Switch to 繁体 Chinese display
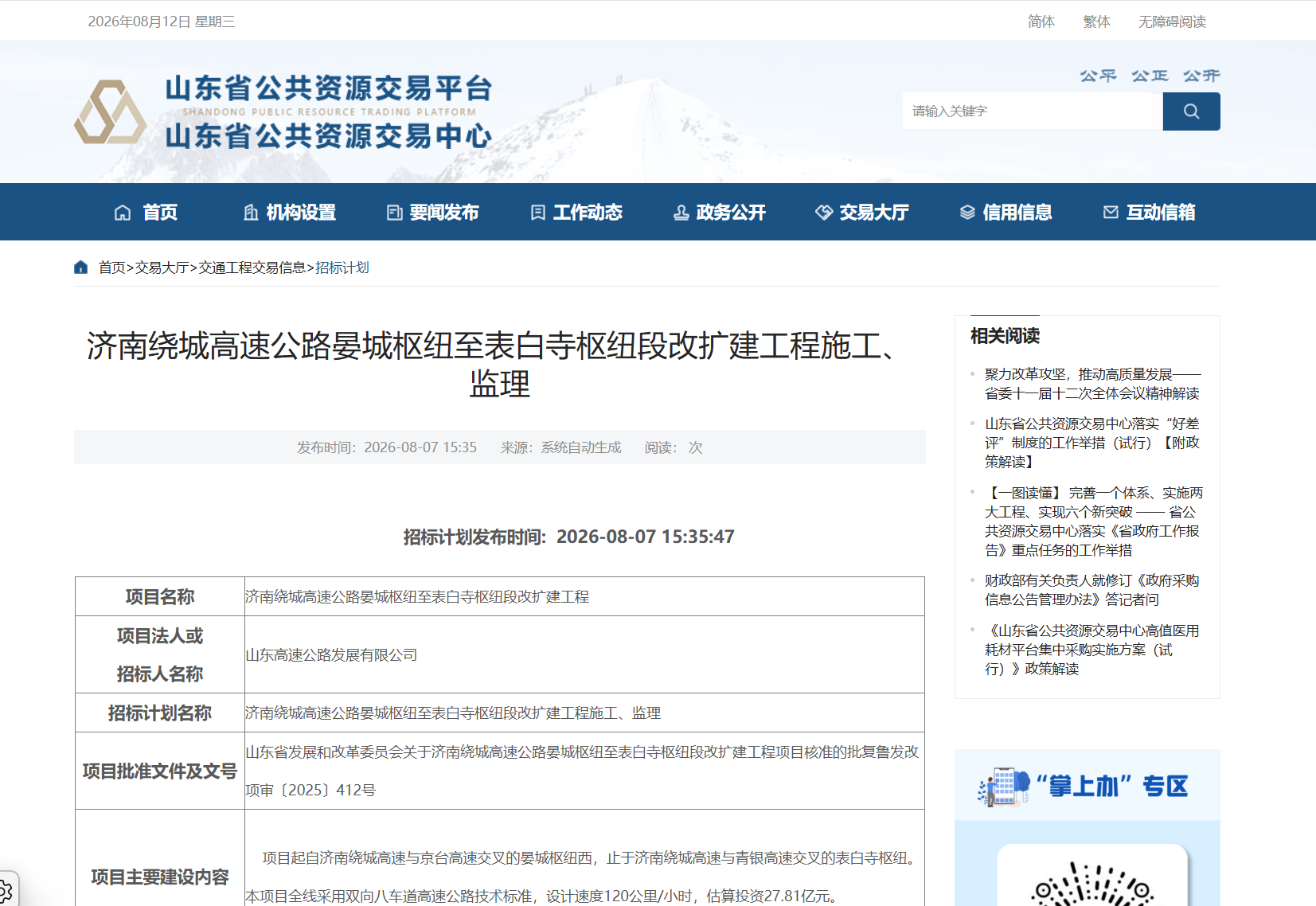This screenshot has width=1316, height=906. [x=1097, y=21]
